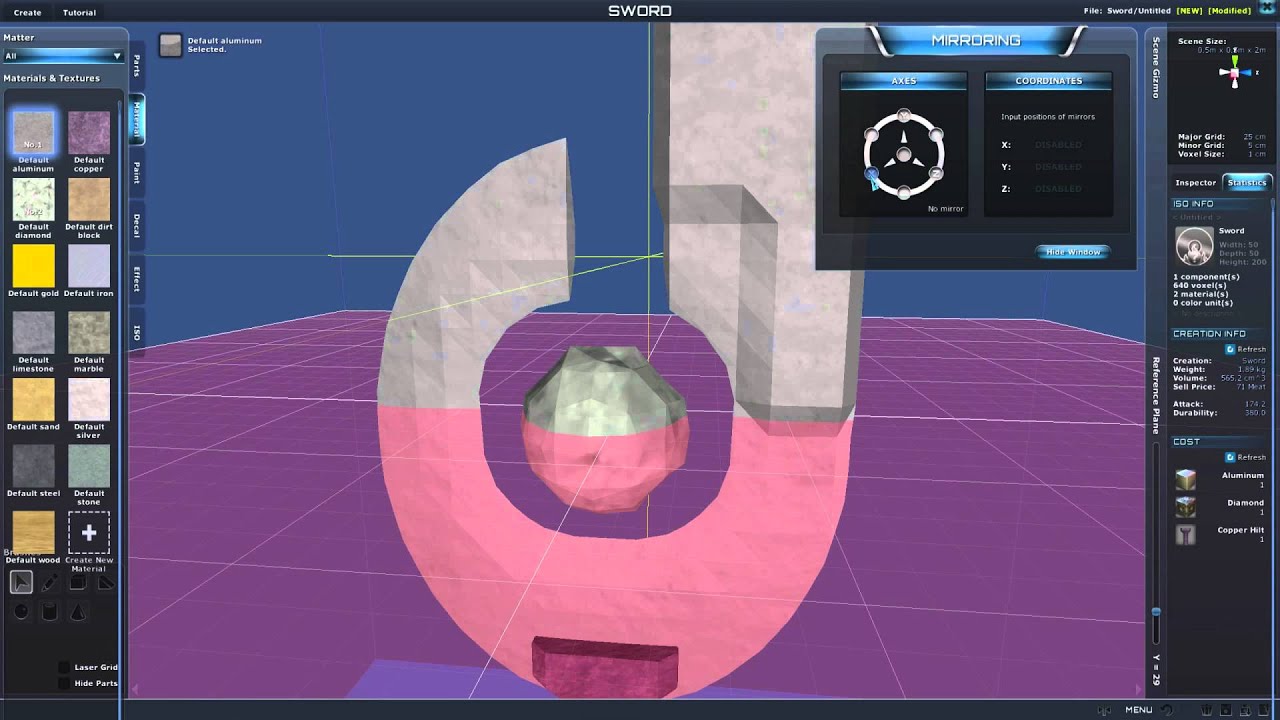Toggle Refresh checkbox under Creation Info
Image resolution: width=1280 pixels, height=720 pixels.
(1230, 349)
